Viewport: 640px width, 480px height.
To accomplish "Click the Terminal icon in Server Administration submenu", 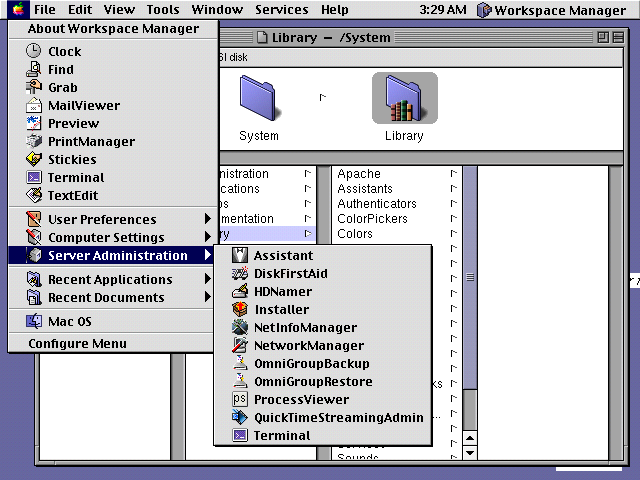I will click(240, 435).
